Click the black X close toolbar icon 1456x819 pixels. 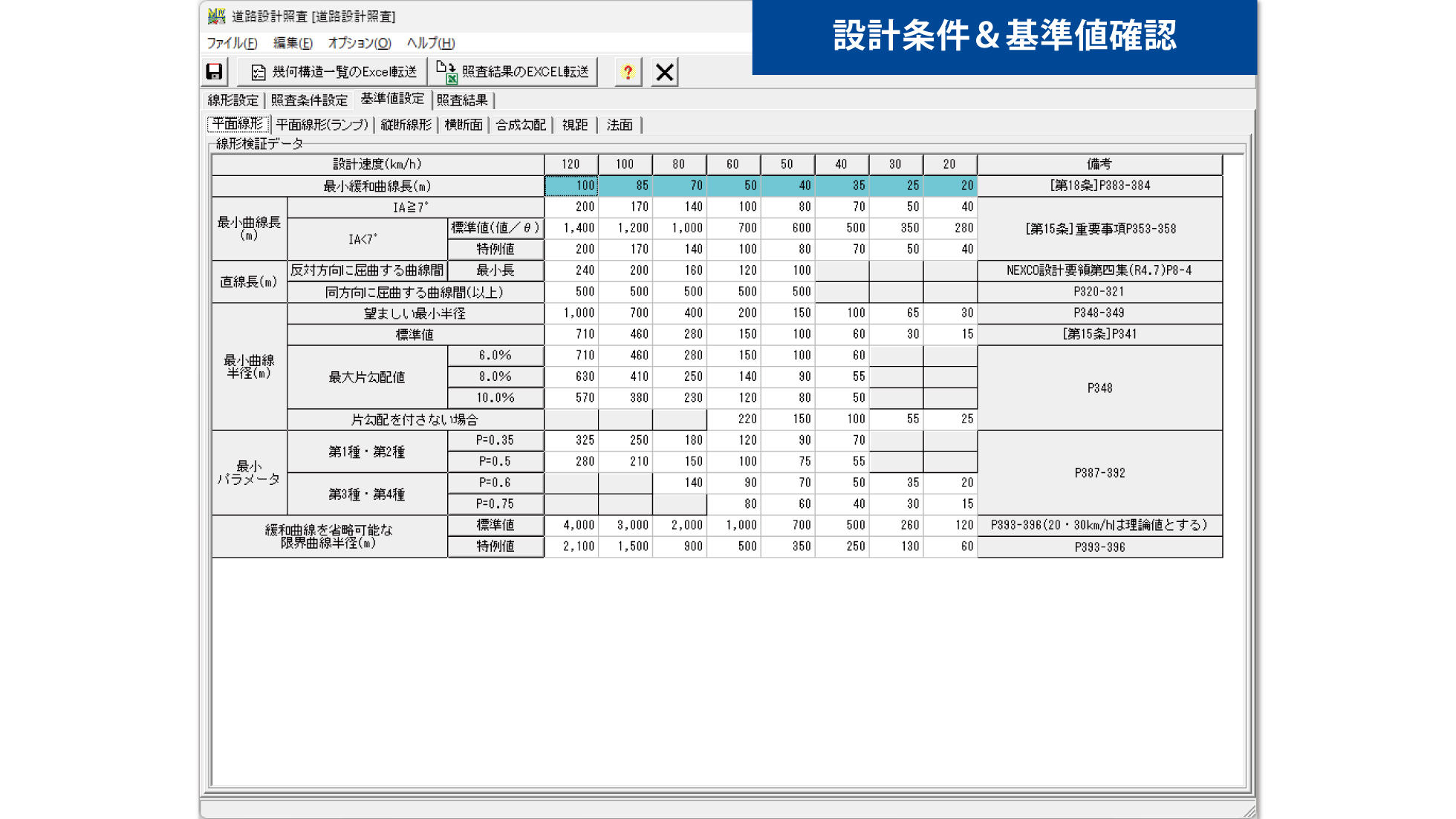pyautogui.click(x=664, y=71)
